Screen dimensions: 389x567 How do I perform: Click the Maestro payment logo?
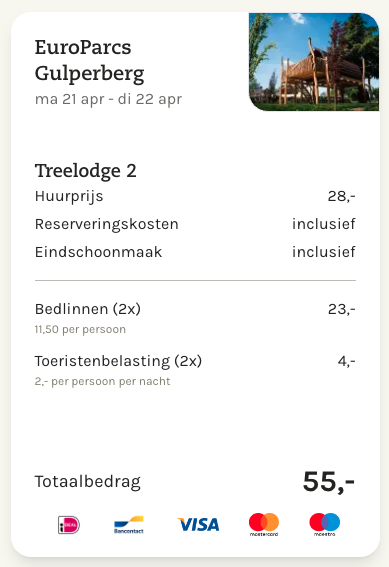pyautogui.click(x=325, y=524)
